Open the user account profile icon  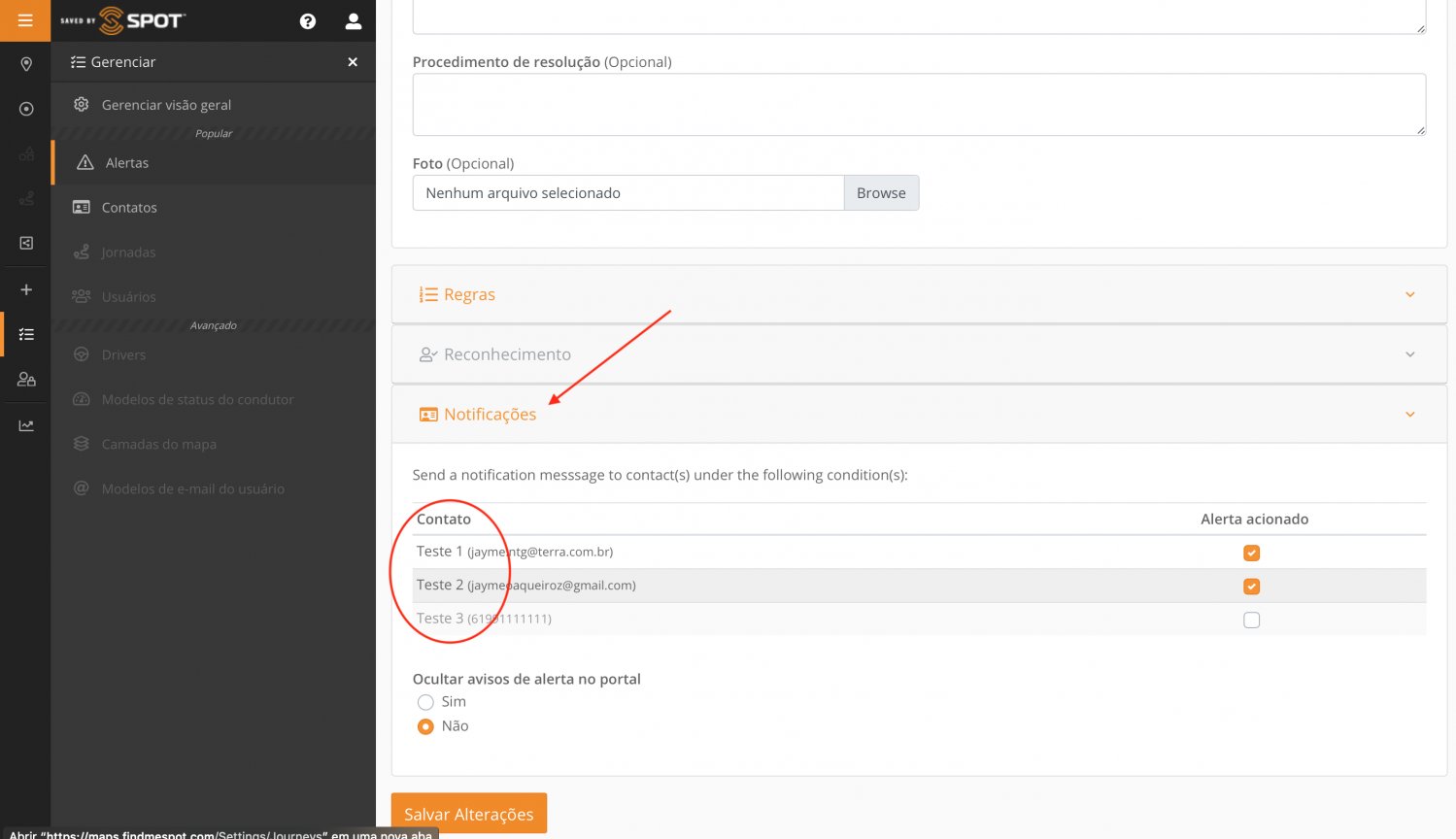click(354, 21)
